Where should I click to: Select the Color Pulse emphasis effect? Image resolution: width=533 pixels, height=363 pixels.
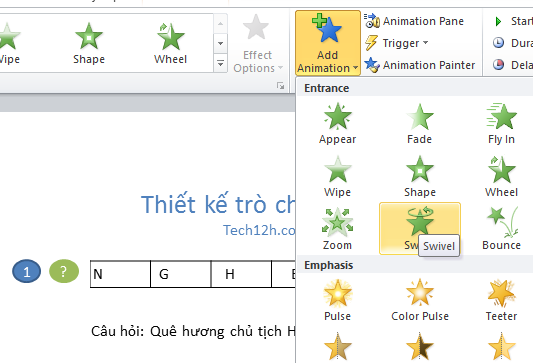click(419, 300)
